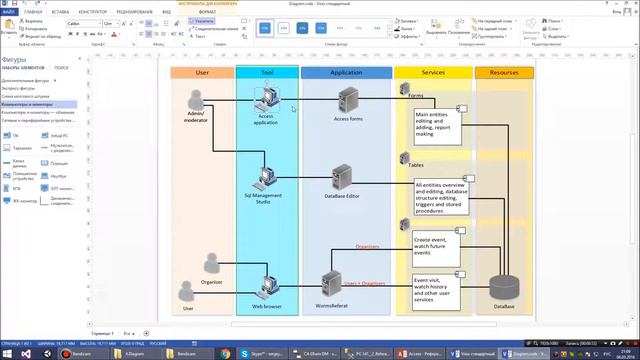Switch to the Format (Формат) tab
The image size is (640, 360).
click(x=207, y=12)
